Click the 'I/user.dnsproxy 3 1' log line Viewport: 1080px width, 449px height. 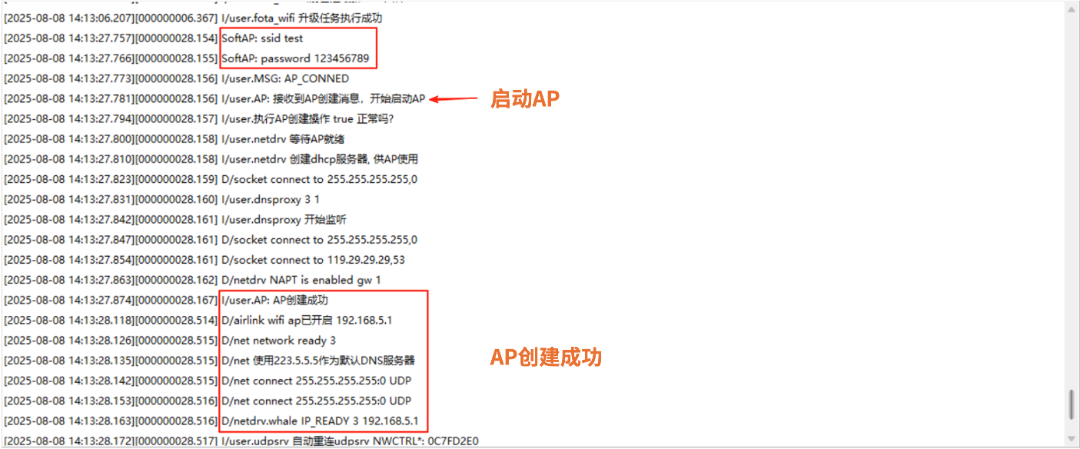tap(160, 200)
